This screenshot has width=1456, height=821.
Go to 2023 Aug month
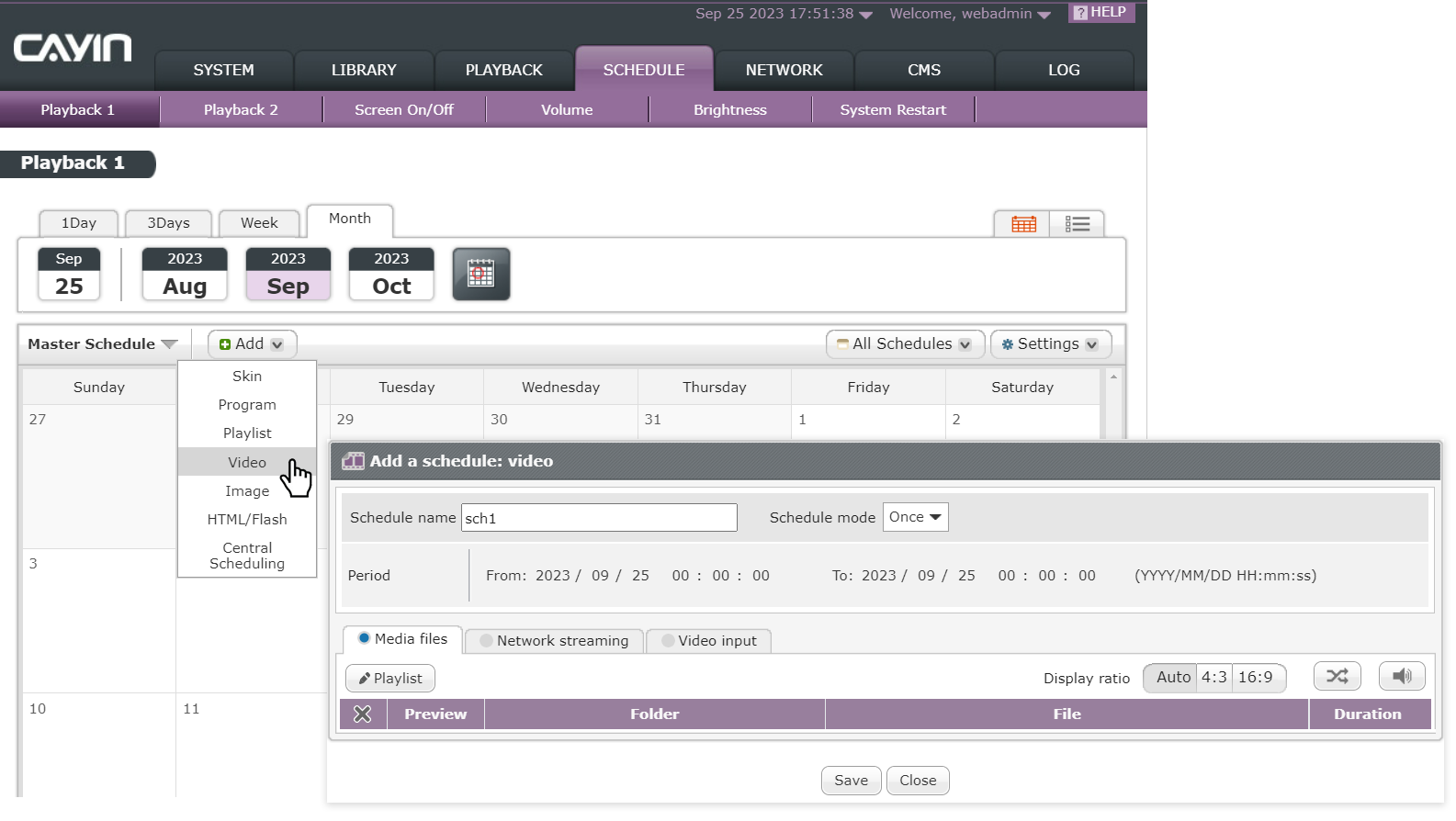click(x=185, y=274)
